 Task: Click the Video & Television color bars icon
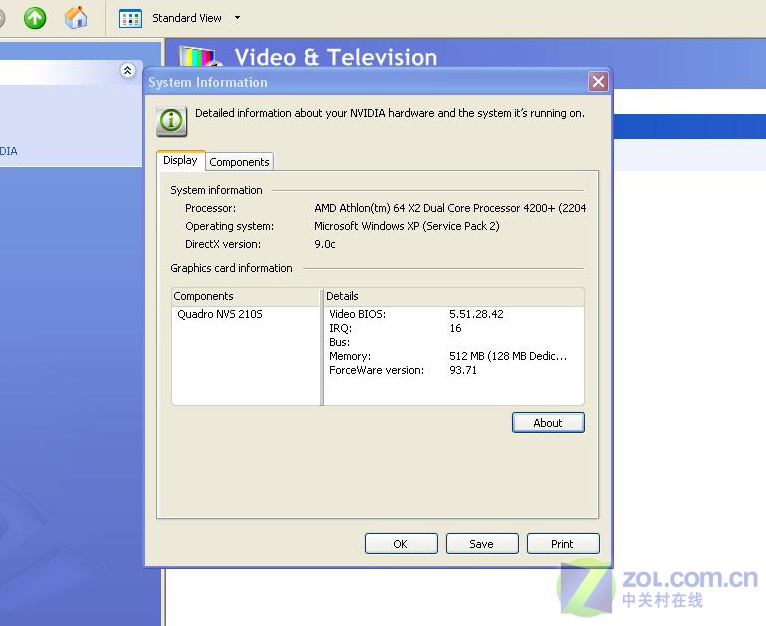199,56
